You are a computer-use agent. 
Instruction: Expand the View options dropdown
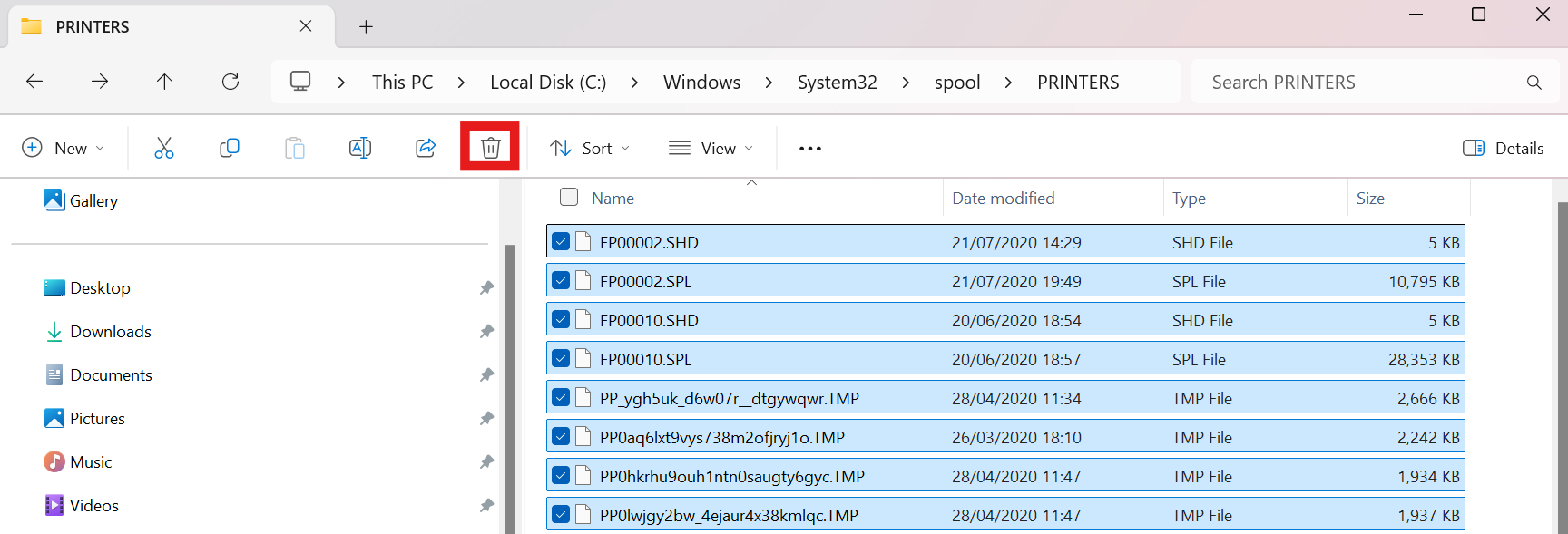tap(710, 148)
